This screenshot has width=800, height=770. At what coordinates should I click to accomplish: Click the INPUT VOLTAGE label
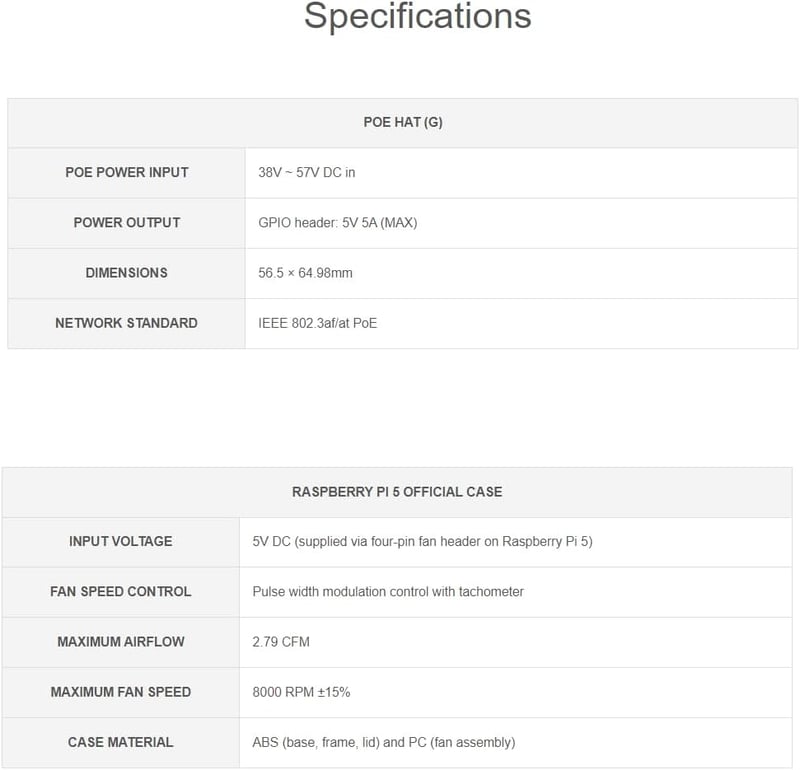pyautogui.click(x=121, y=541)
